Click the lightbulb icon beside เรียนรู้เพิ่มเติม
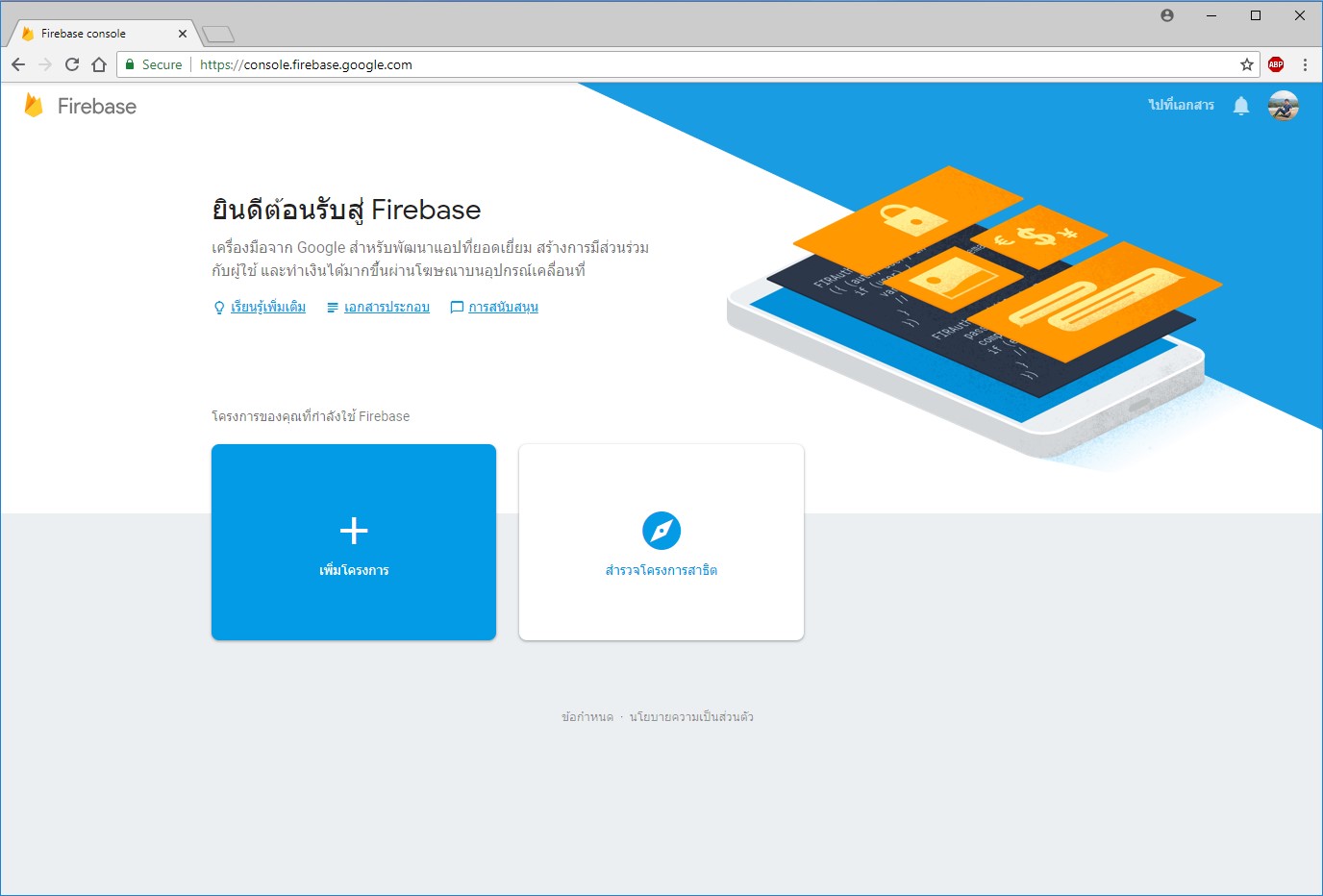This screenshot has width=1323, height=896. (219, 307)
